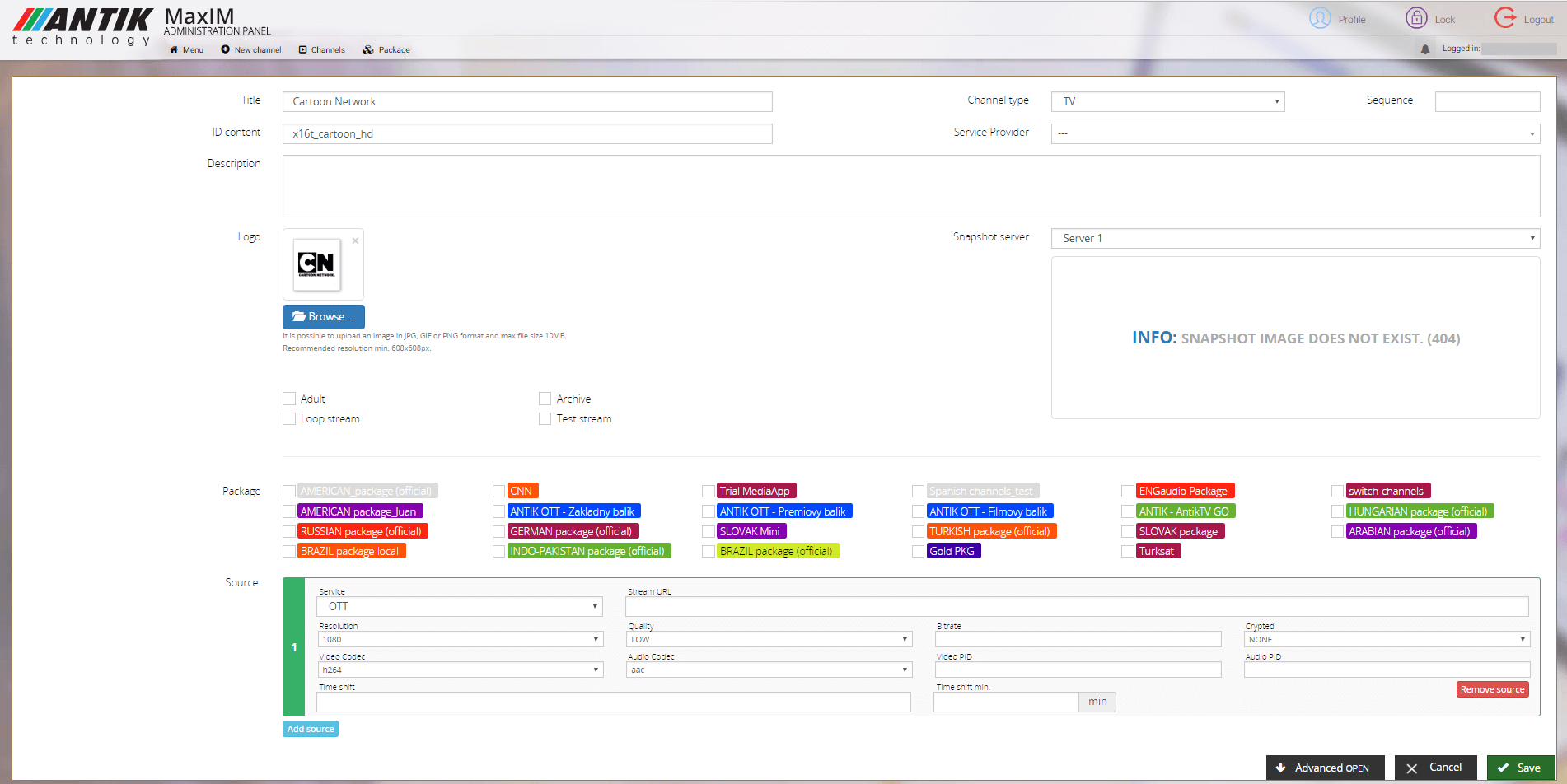
Task: Click the ARABIAN package (official) label
Action: 1411,532
